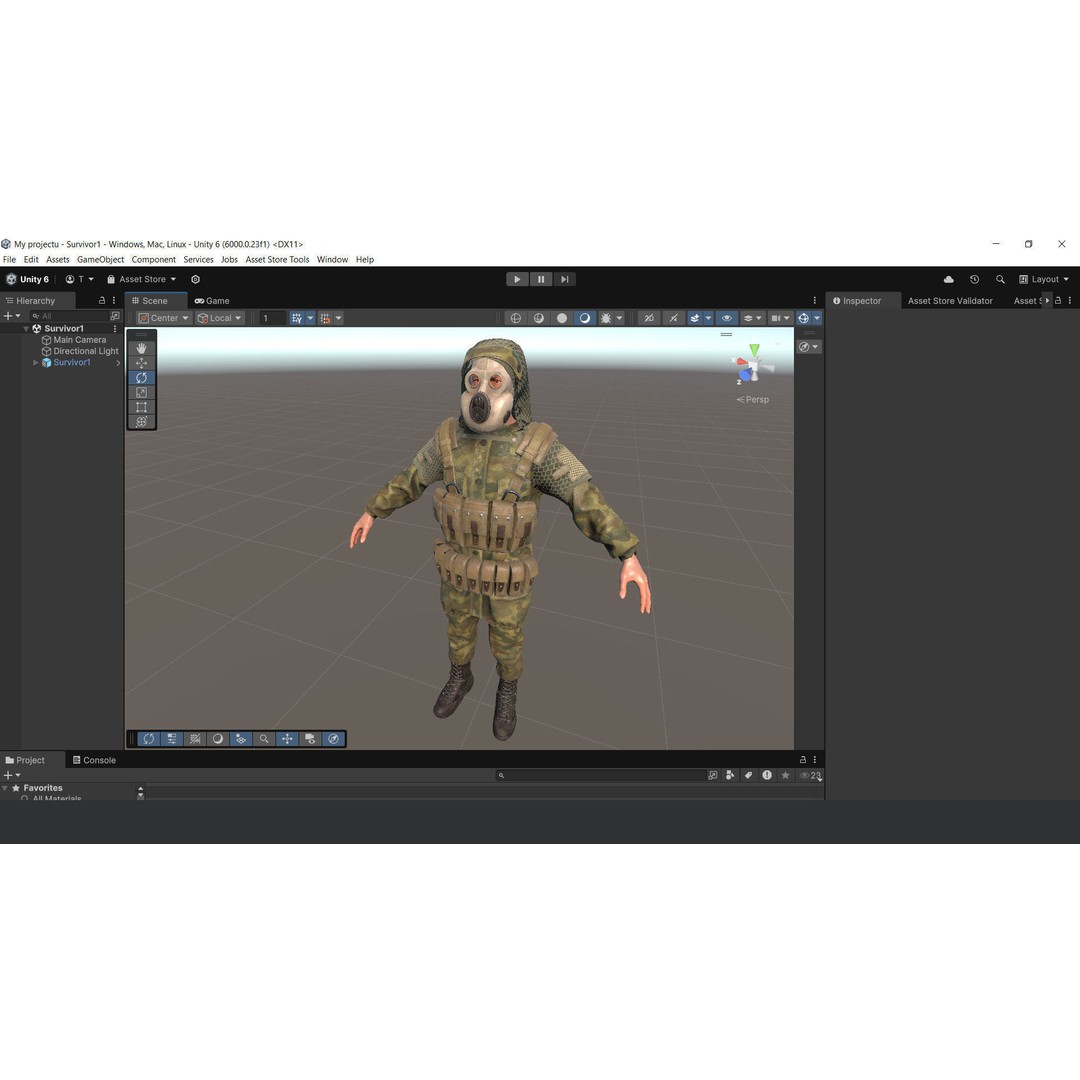Open Survivor1 scene row three-dot menu
The width and height of the screenshot is (1080, 1080).
tap(115, 329)
